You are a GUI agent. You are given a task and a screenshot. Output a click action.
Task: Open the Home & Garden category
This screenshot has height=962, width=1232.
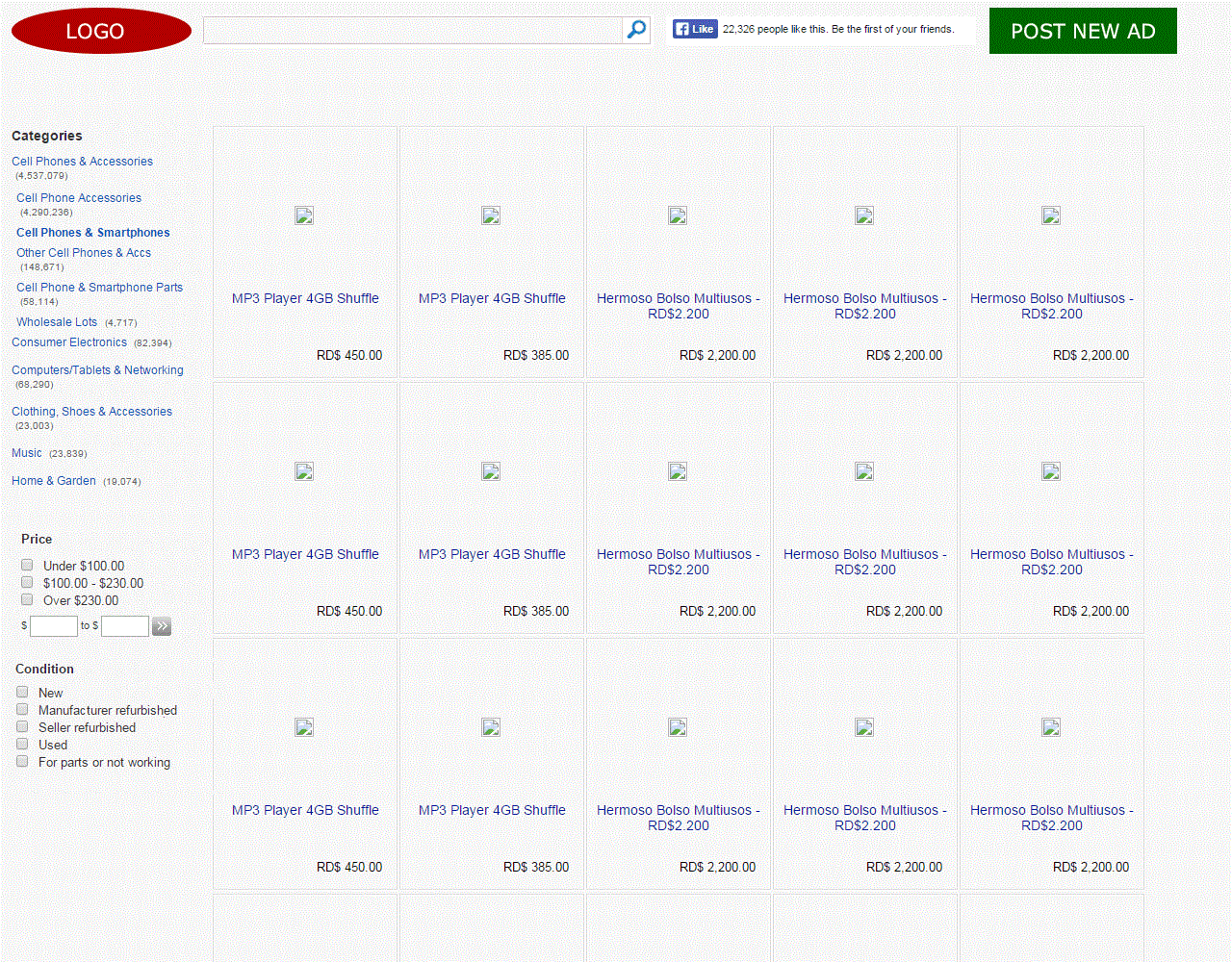(54, 481)
